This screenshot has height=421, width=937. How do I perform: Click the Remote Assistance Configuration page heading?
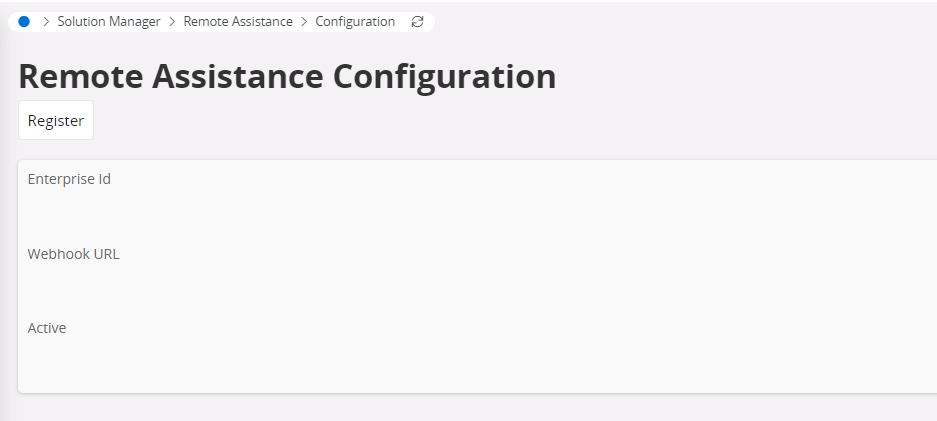coord(287,77)
